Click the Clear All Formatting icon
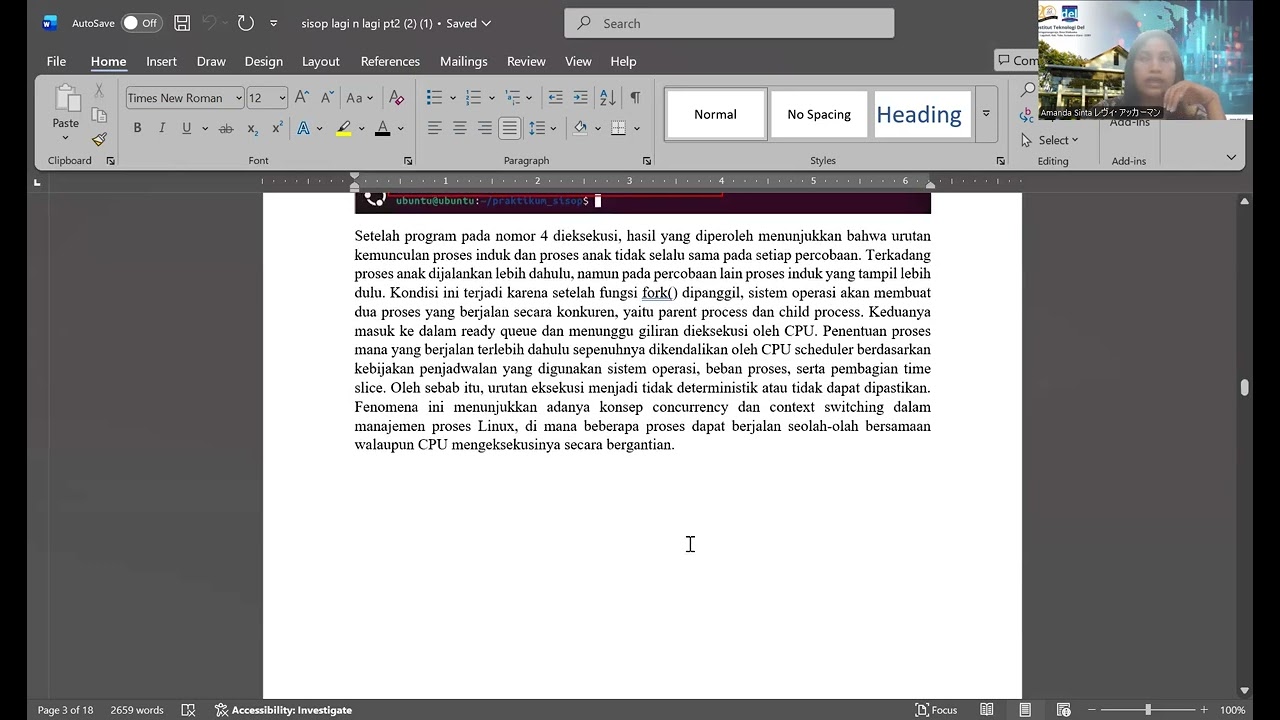1280x720 pixels. [x=397, y=98]
